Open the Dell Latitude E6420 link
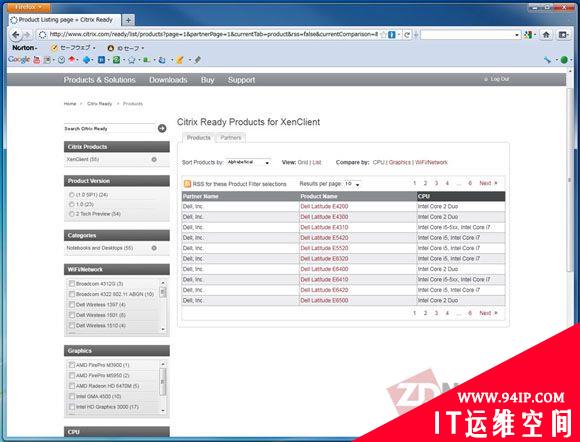This screenshot has width=580, height=442. [x=324, y=290]
